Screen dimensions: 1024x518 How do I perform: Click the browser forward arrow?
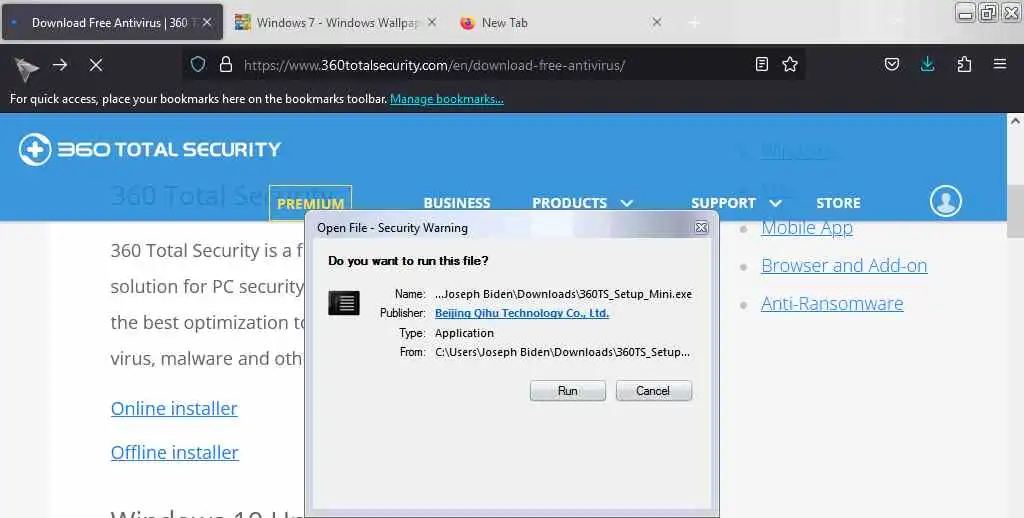[x=60, y=65]
